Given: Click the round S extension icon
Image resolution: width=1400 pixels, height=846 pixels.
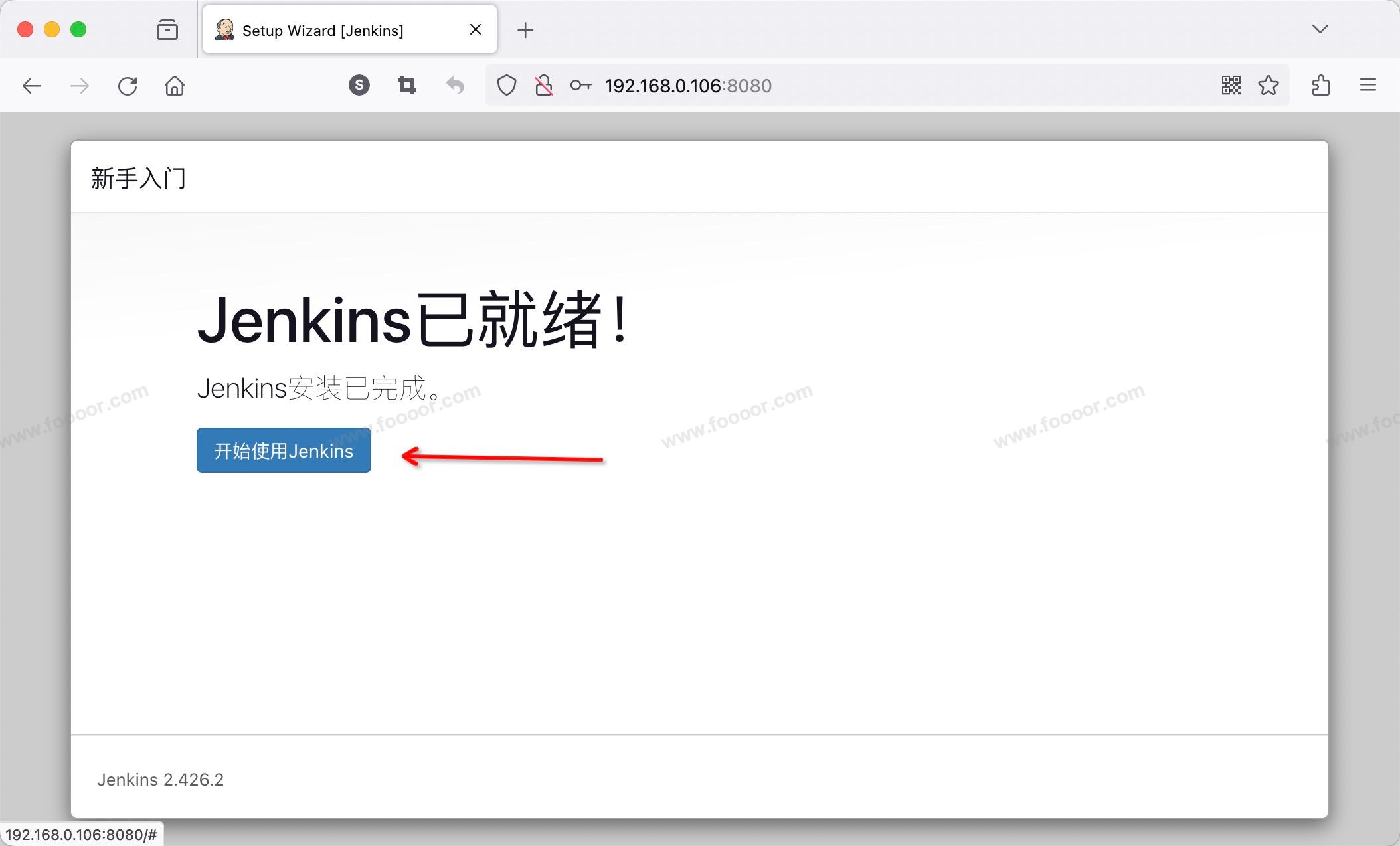Looking at the screenshot, I should [359, 85].
